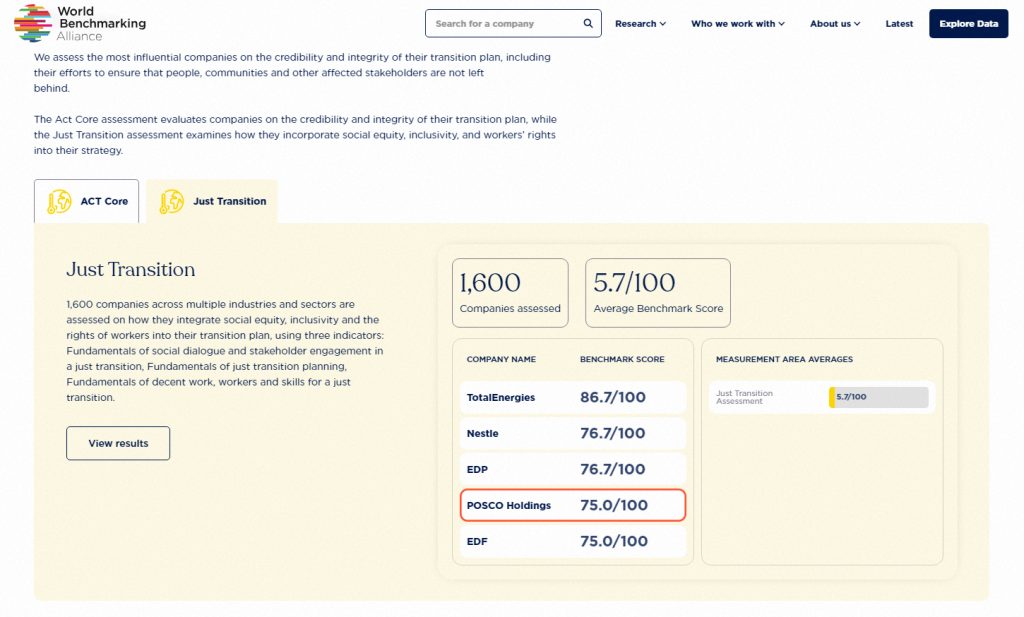Image resolution: width=1024 pixels, height=617 pixels.
Task: Click the View results button
Action: pyautogui.click(x=118, y=443)
